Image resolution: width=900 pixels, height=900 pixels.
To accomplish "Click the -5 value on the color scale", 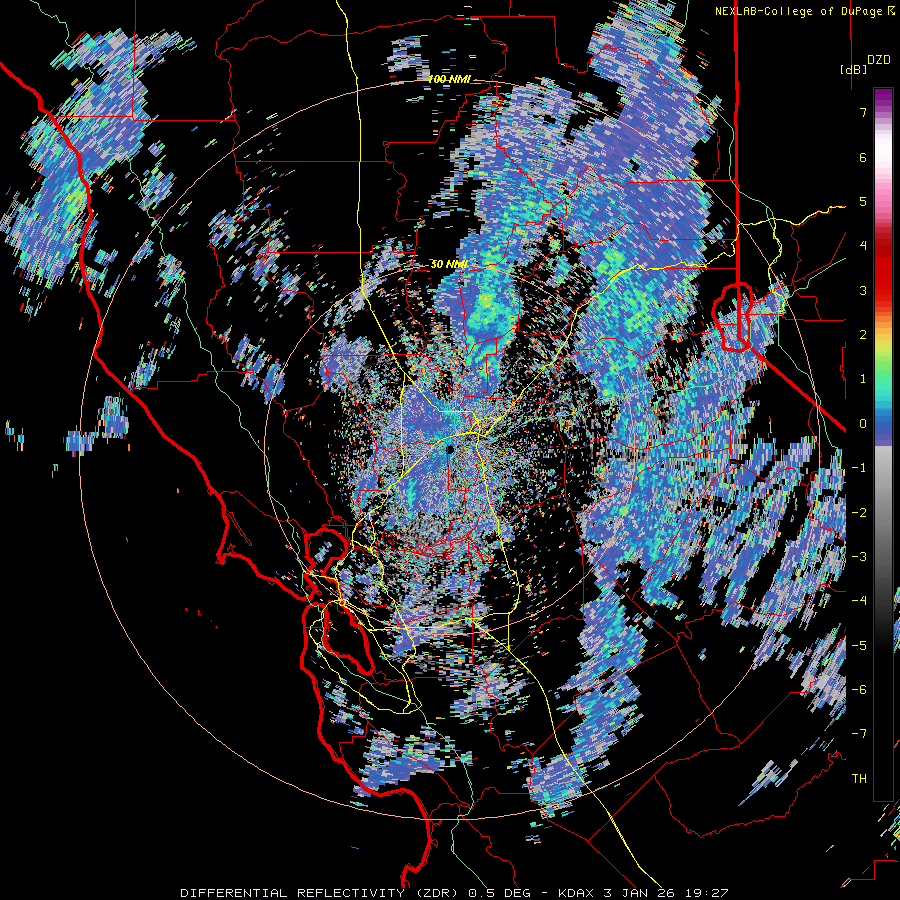I will 859,645.
